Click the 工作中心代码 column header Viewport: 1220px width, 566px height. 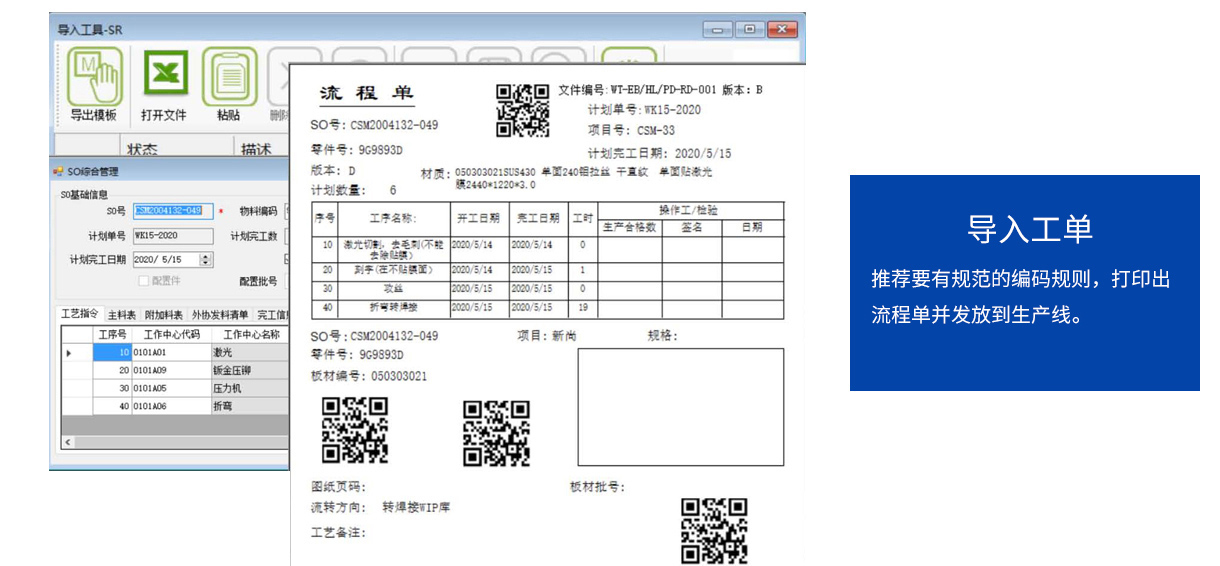[171, 334]
